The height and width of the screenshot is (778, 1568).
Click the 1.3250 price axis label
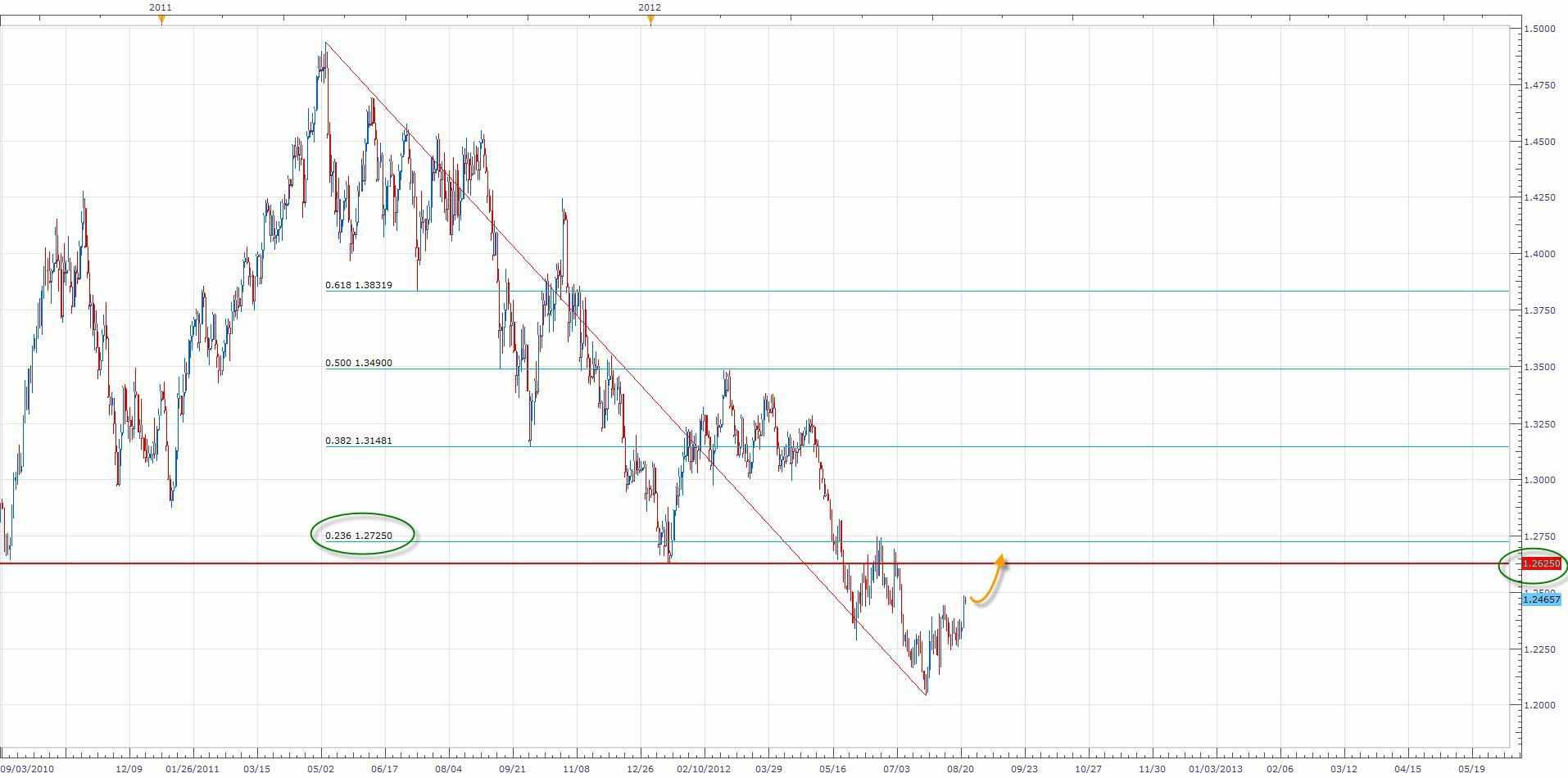1538,424
